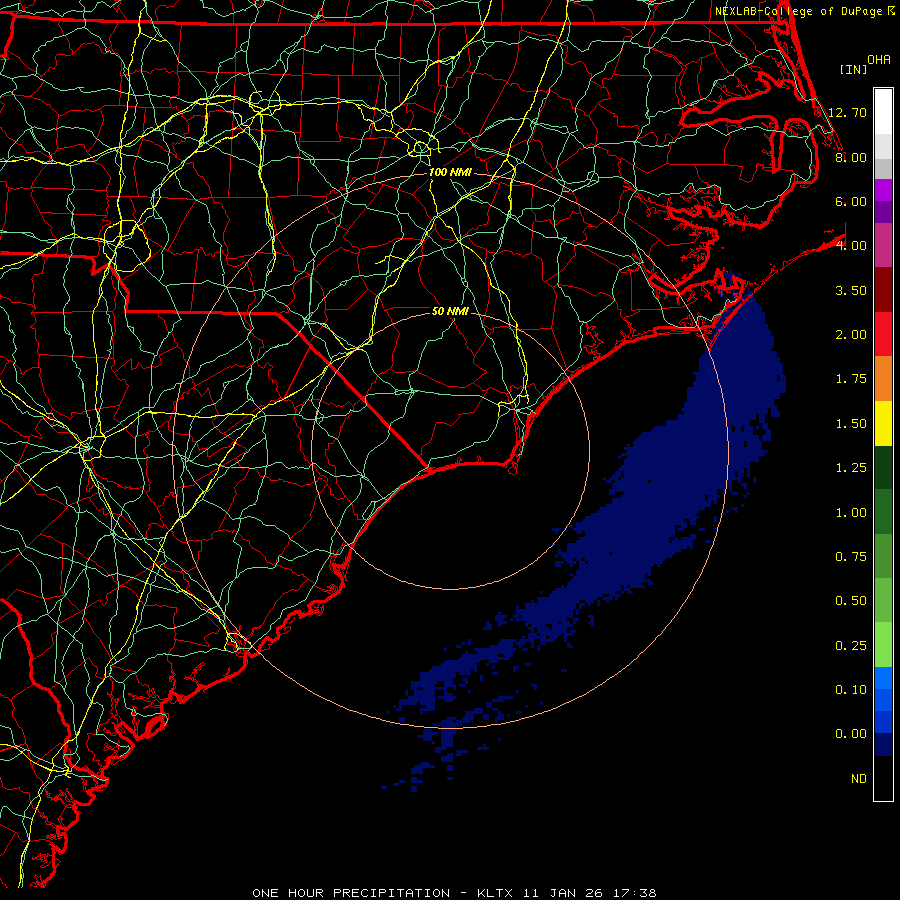The image size is (900, 900).
Task: Click the 0.10 legend value
Action: pos(851,690)
